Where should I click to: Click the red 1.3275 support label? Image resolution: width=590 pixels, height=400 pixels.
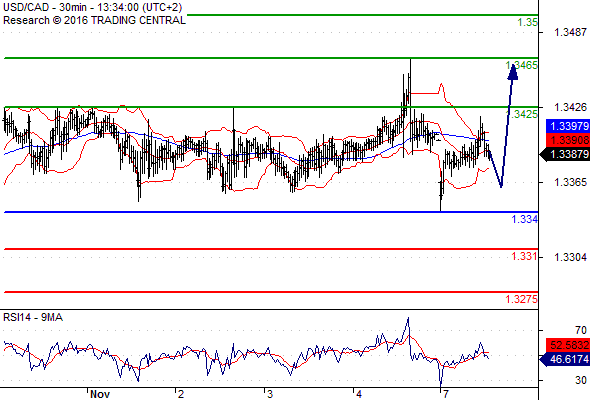tap(522, 299)
